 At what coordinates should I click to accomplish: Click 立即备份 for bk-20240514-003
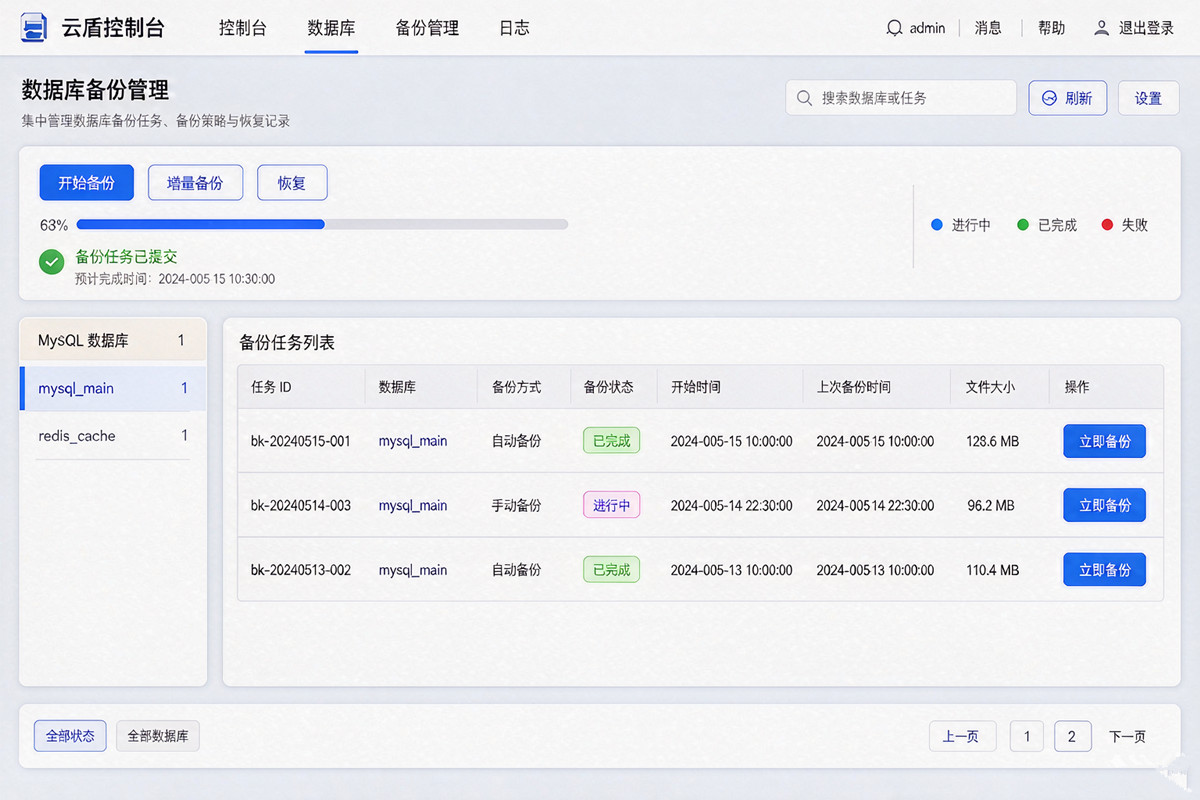tap(1104, 505)
